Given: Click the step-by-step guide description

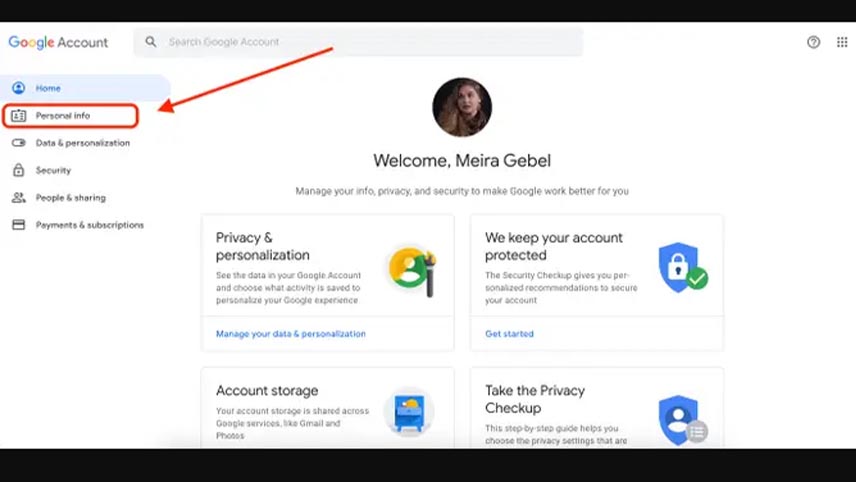Looking at the screenshot, I should [556, 435].
